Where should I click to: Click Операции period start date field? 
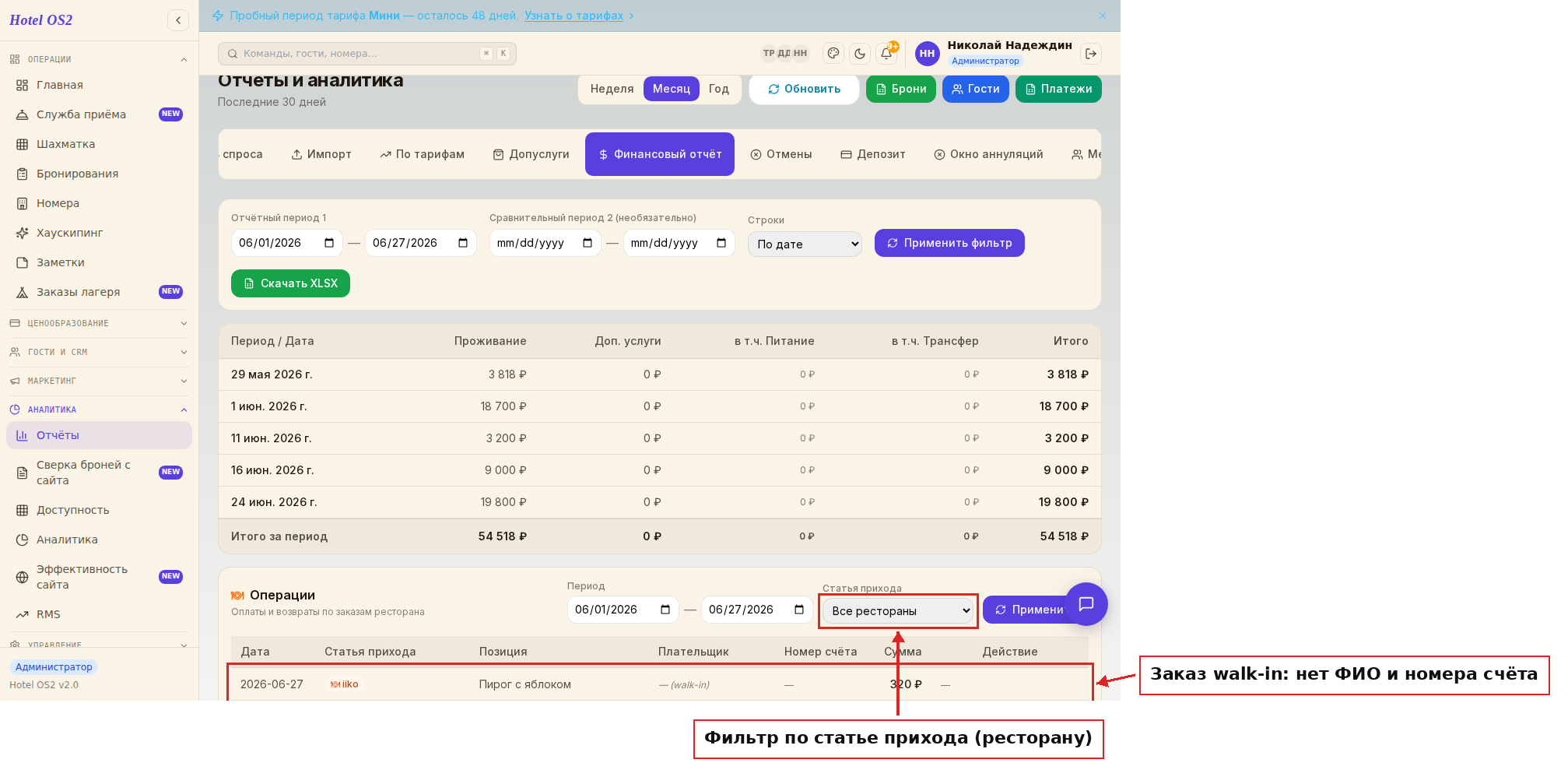pyautogui.click(x=623, y=610)
